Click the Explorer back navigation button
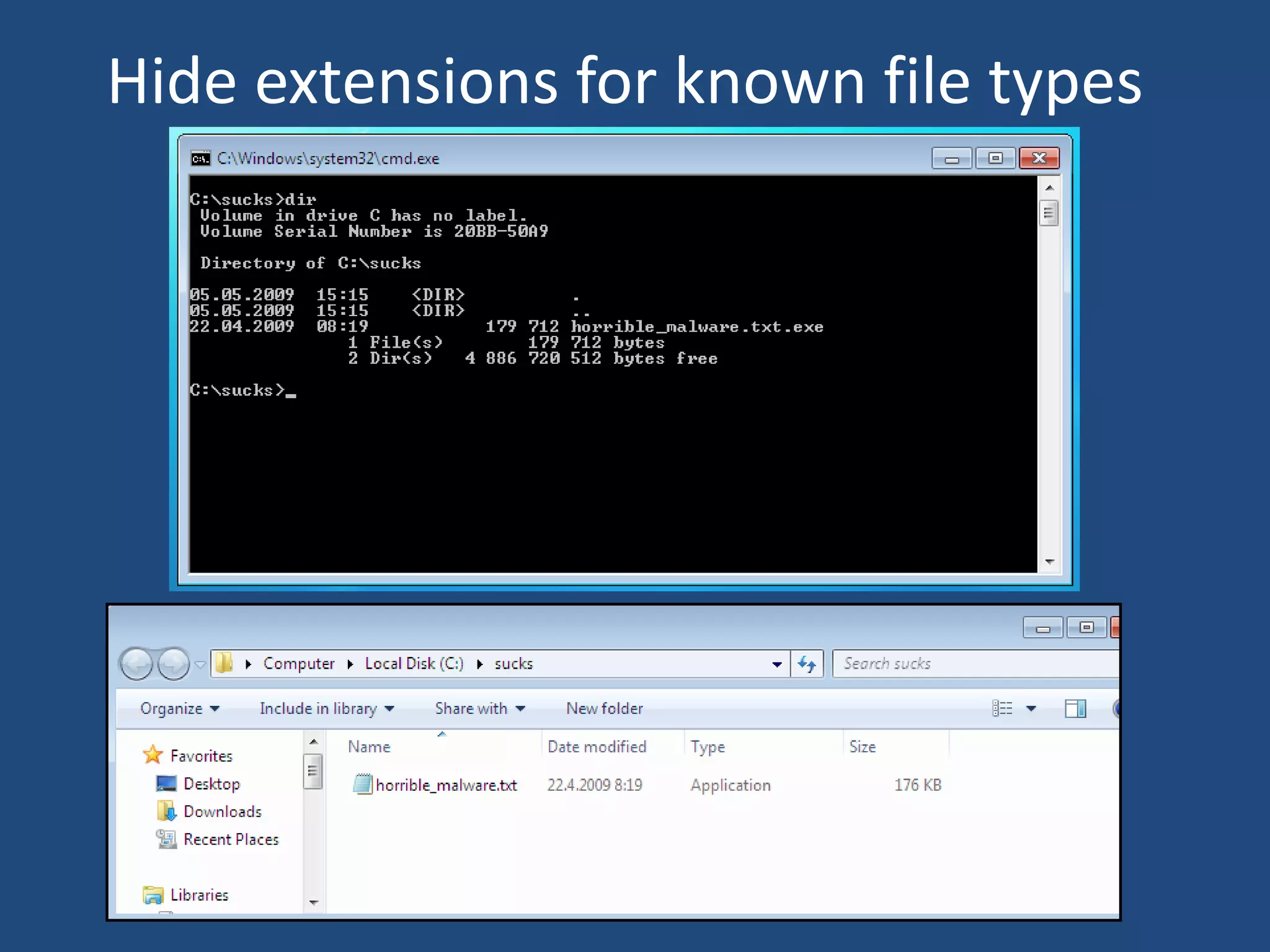 coord(136,664)
